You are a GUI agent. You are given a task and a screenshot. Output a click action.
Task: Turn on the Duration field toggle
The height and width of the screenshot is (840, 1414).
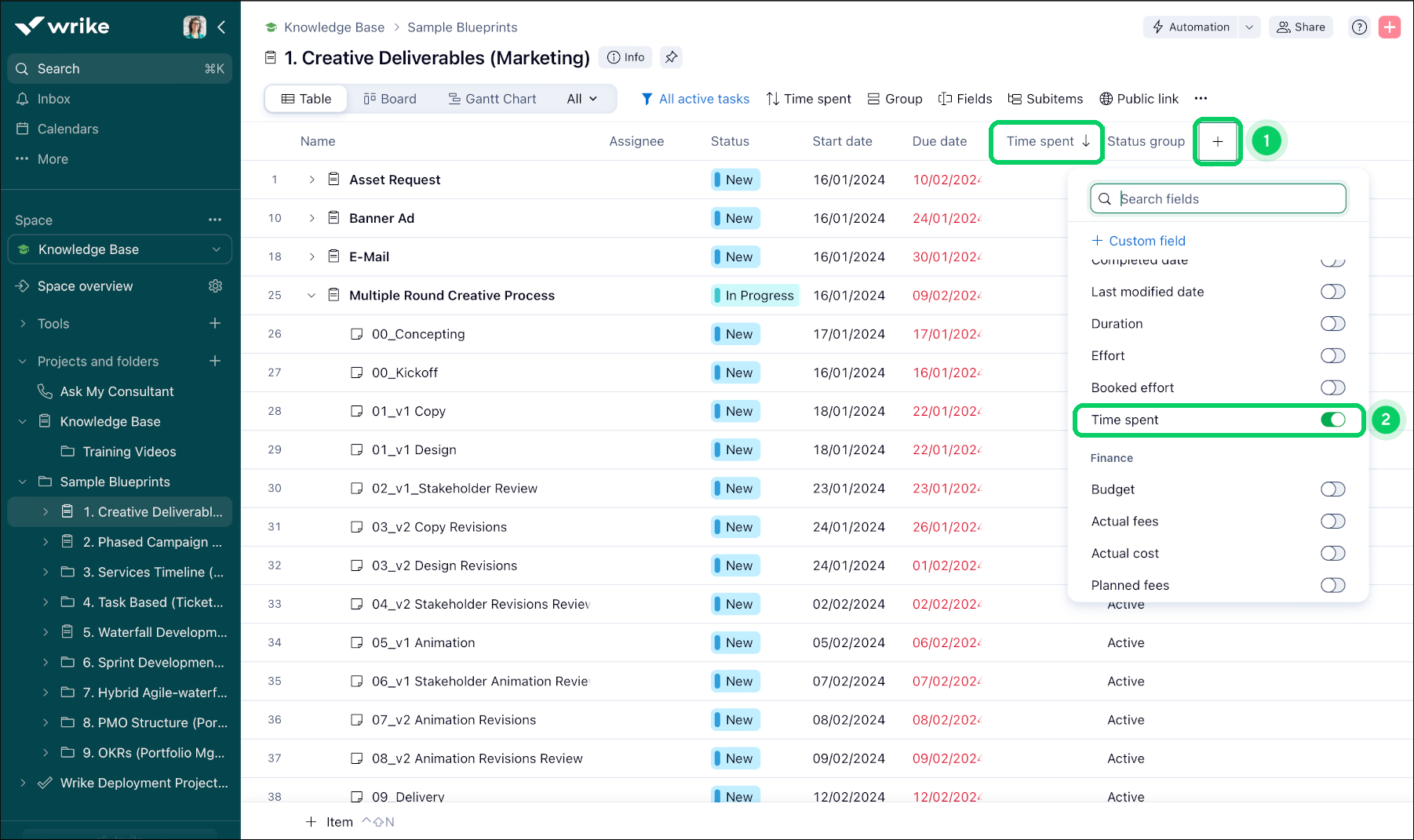coord(1332,324)
